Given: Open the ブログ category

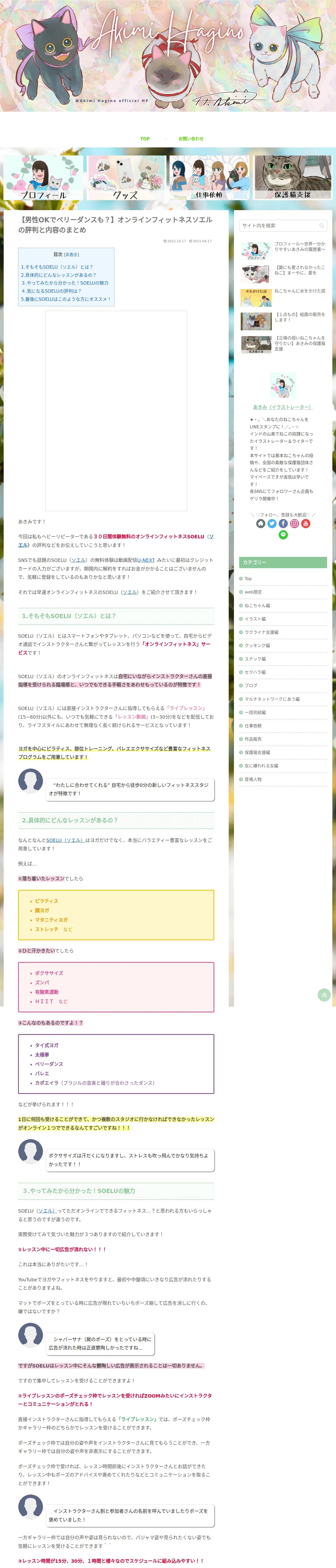Looking at the screenshot, I should [283, 686].
